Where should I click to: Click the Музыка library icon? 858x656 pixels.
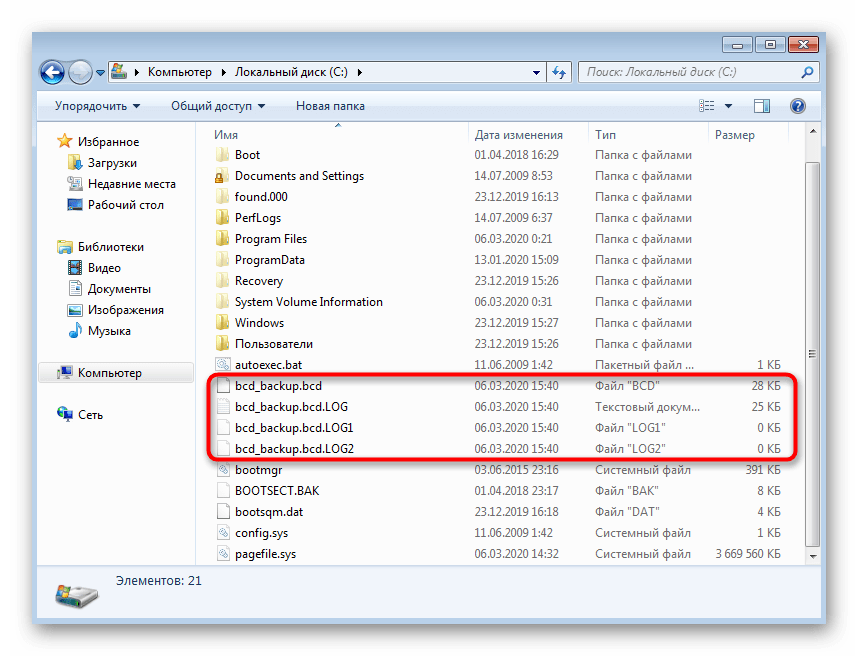point(75,331)
